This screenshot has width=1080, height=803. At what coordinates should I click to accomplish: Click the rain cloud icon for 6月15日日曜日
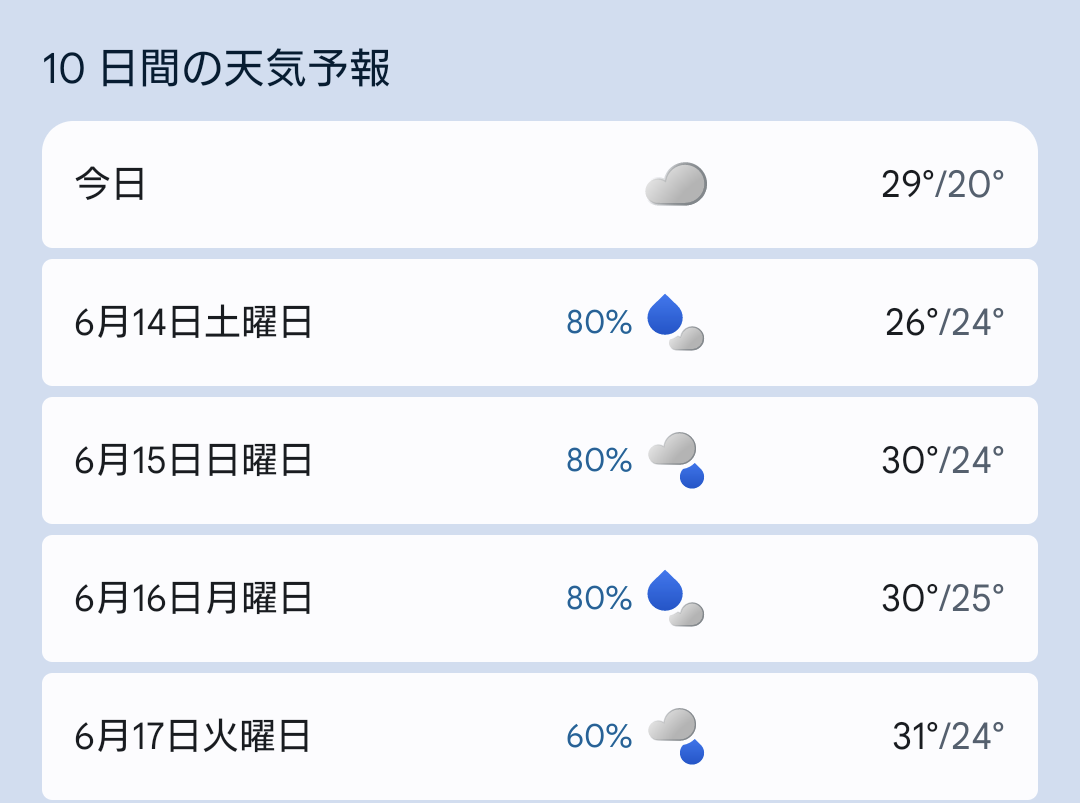[x=676, y=460]
